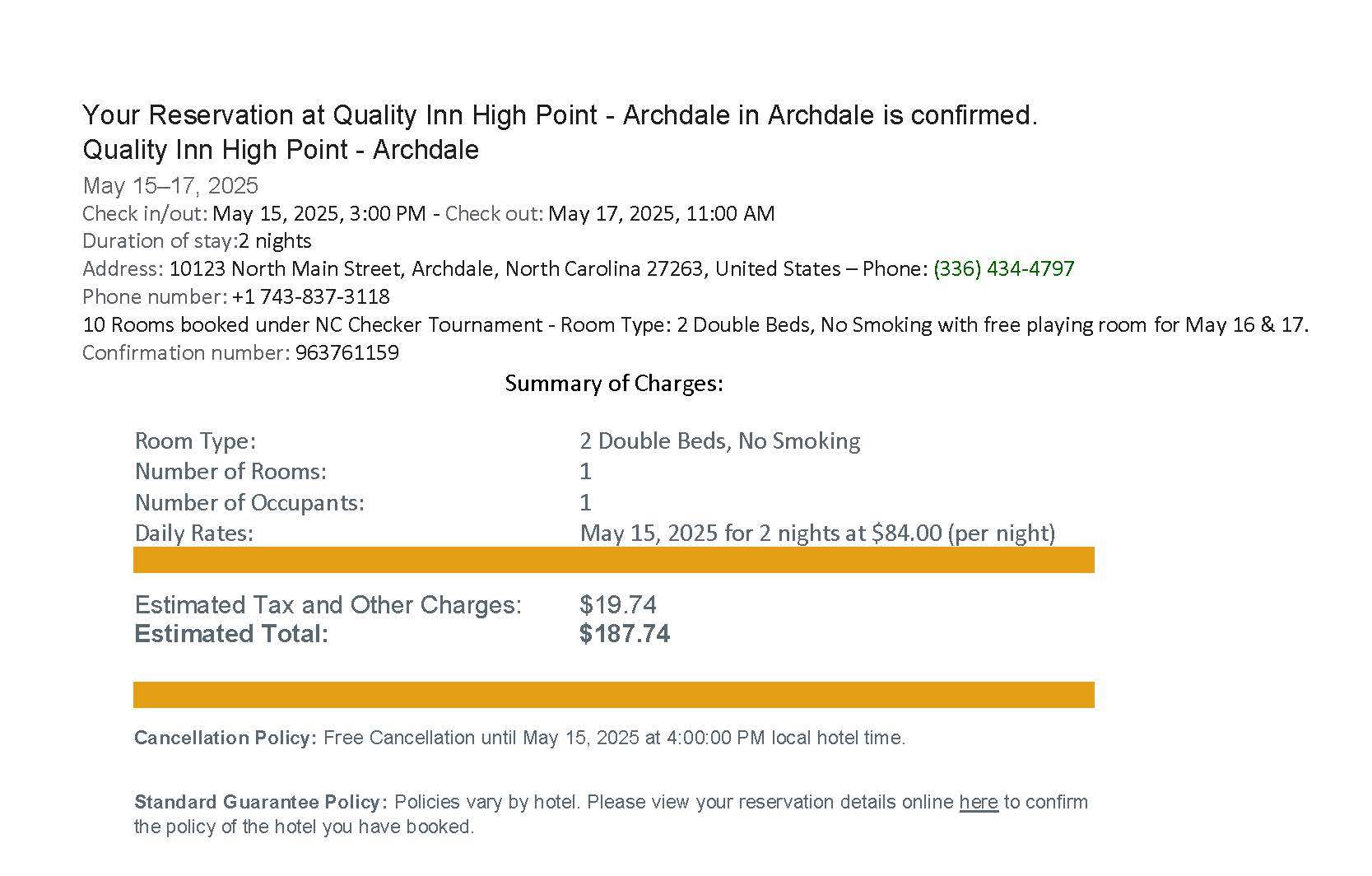Click the Estimated Tax amount $19.74
1372x876 pixels.
[x=618, y=605]
